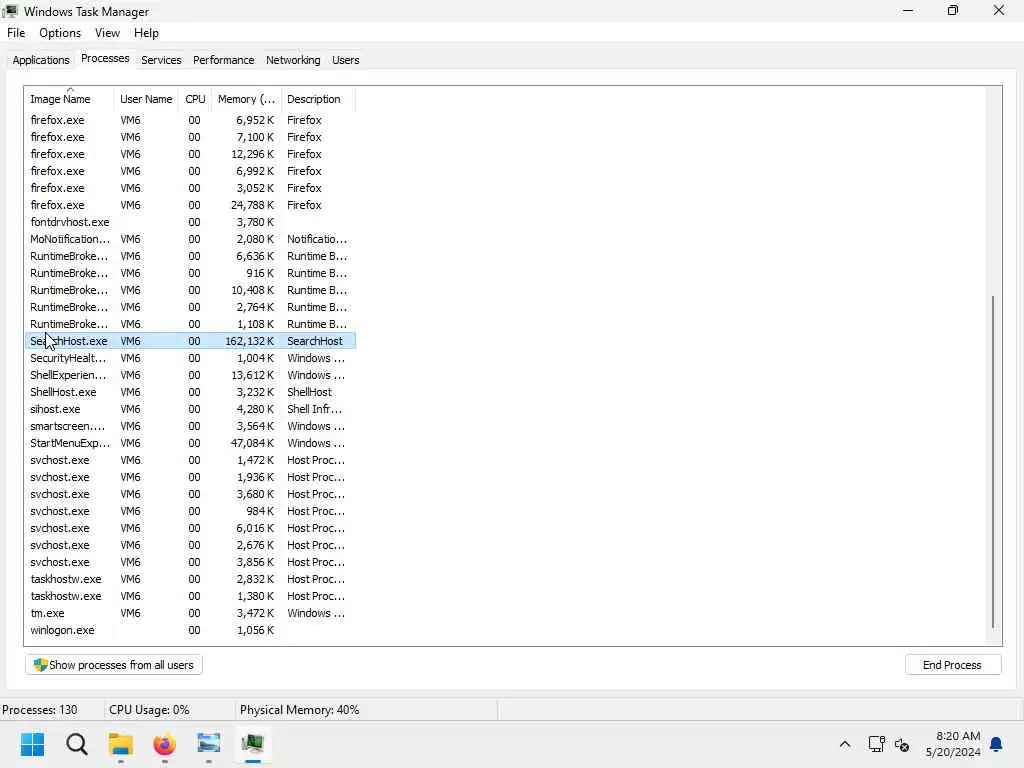Sort by Image Name column header
The image size is (1024, 768).
[69, 99]
